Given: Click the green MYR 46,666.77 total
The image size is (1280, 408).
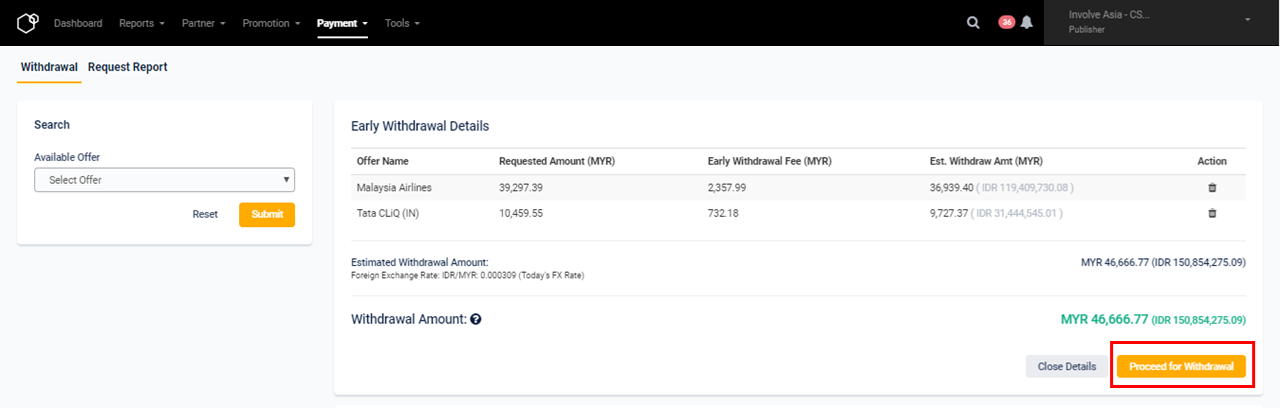Looking at the screenshot, I should click(1104, 319).
